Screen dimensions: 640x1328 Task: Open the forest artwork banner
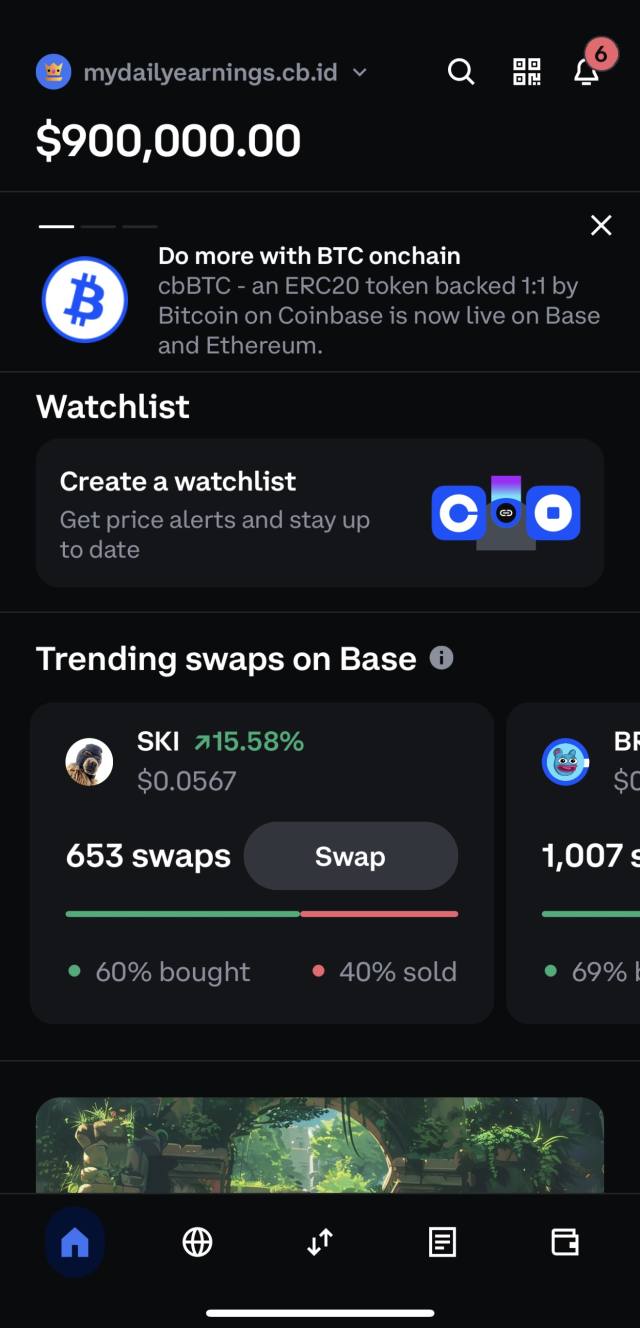click(x=320, y=1145)
